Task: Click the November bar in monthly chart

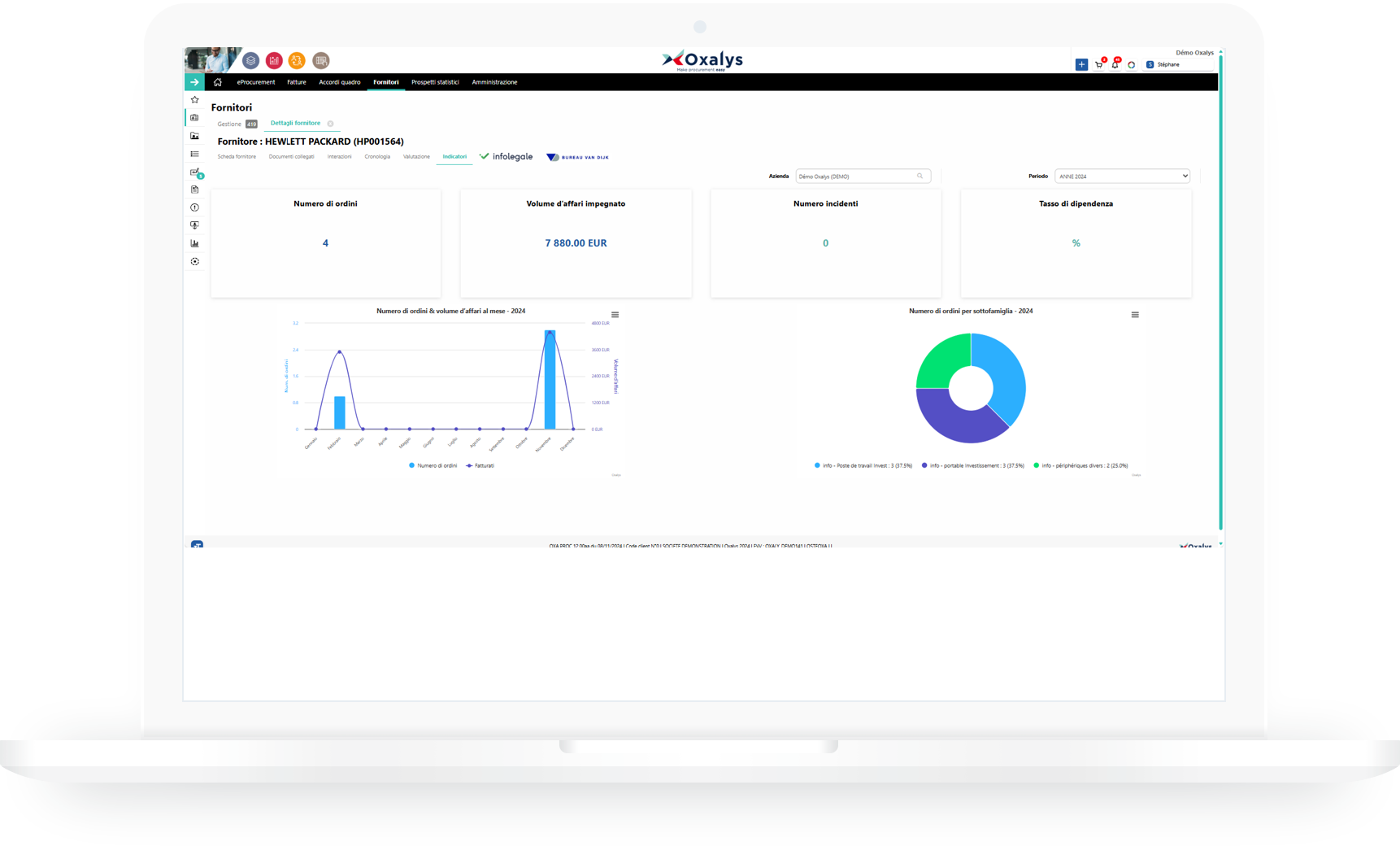Action: coord(550,380)
